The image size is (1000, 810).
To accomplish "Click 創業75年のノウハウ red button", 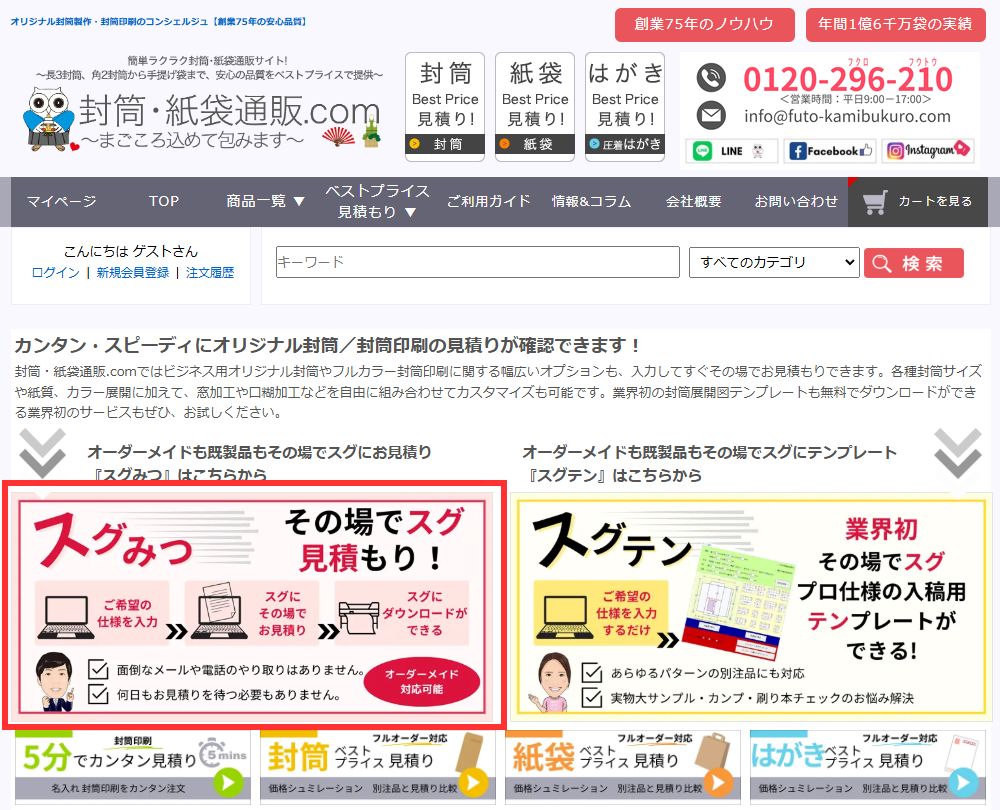I will click(705, 25).
